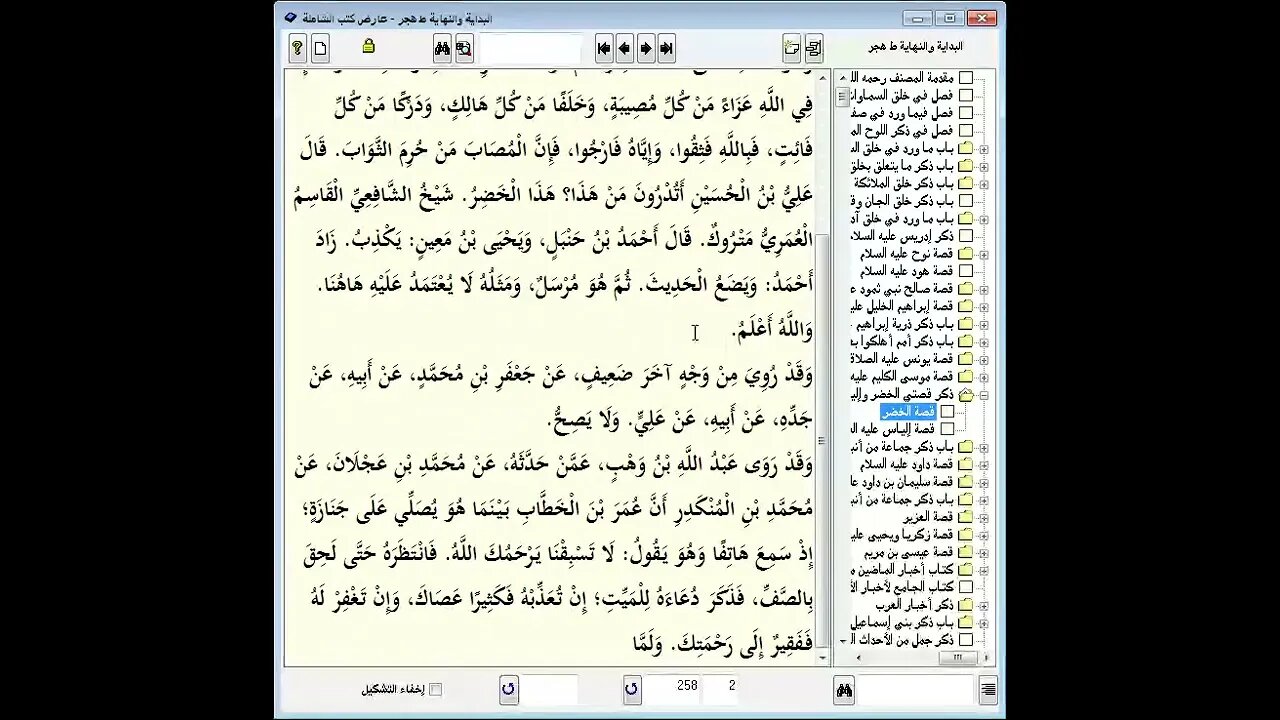1280x720 pixels.
Task: Select tree item باب ذكر ما يتعلق بخلق
Action: click(x=903, y=165)
